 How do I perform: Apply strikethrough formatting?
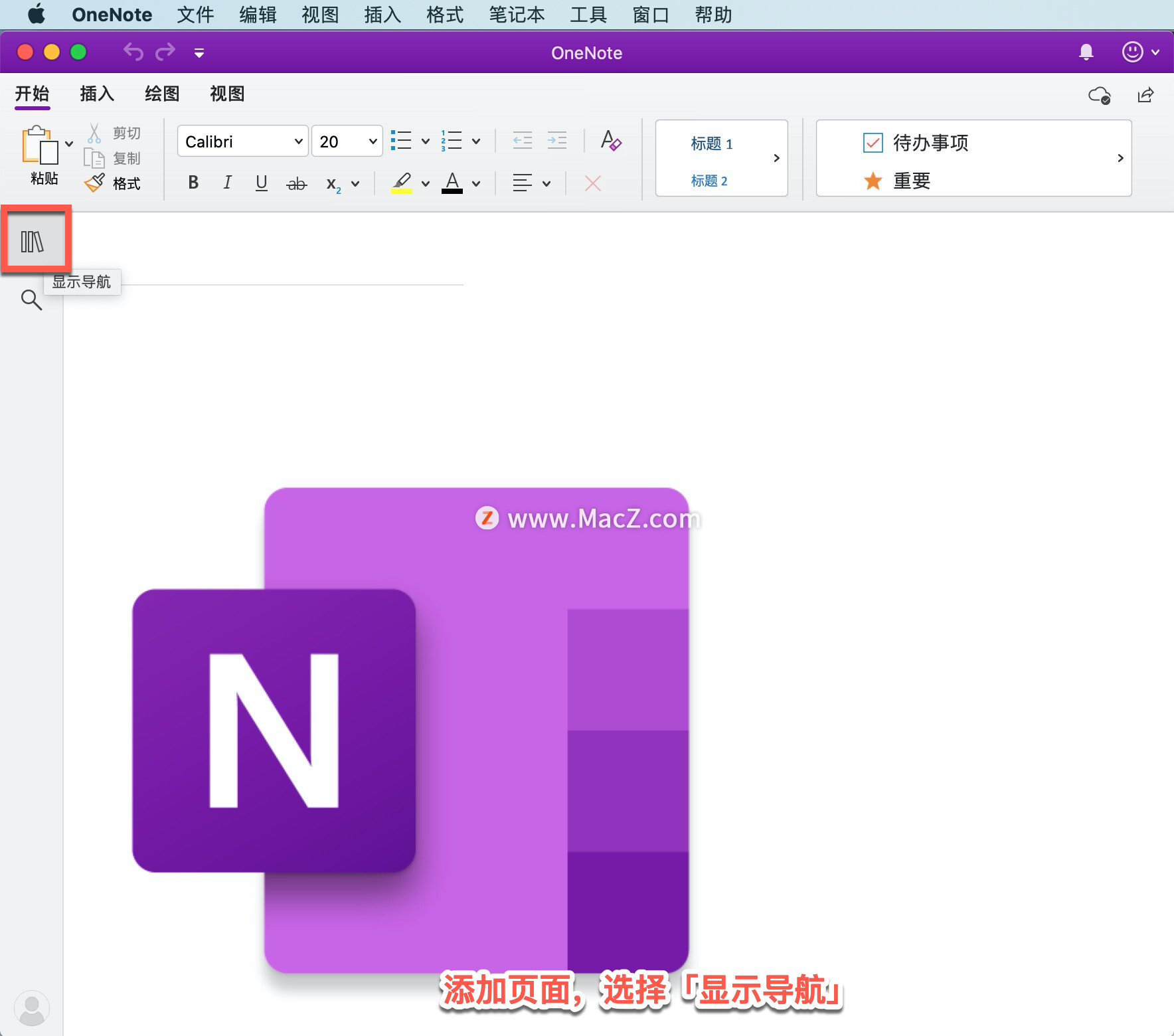pyautogui.click(x=296, y=183)
